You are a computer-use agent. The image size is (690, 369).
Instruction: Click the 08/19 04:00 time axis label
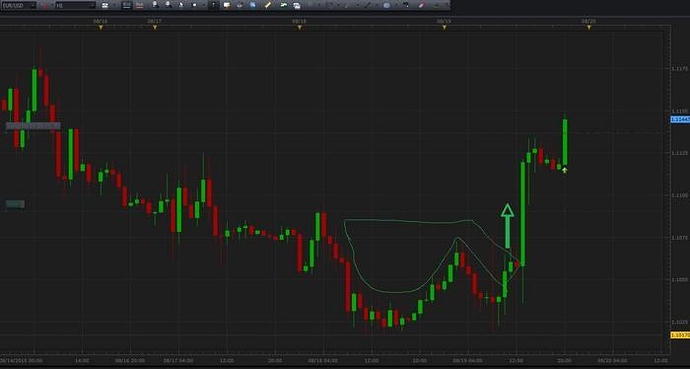click(467, 360)
